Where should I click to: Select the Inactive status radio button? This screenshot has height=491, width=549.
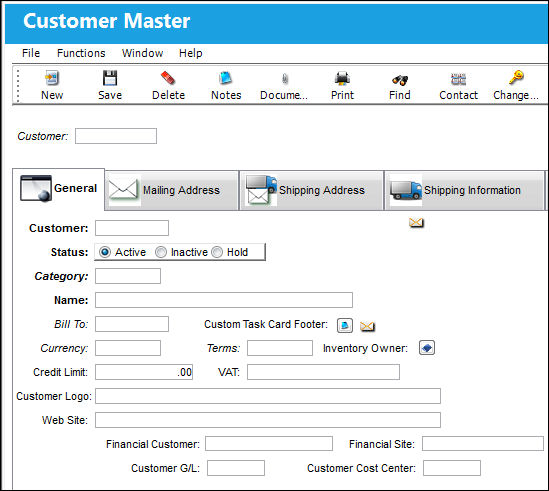(x=161, y=252)
